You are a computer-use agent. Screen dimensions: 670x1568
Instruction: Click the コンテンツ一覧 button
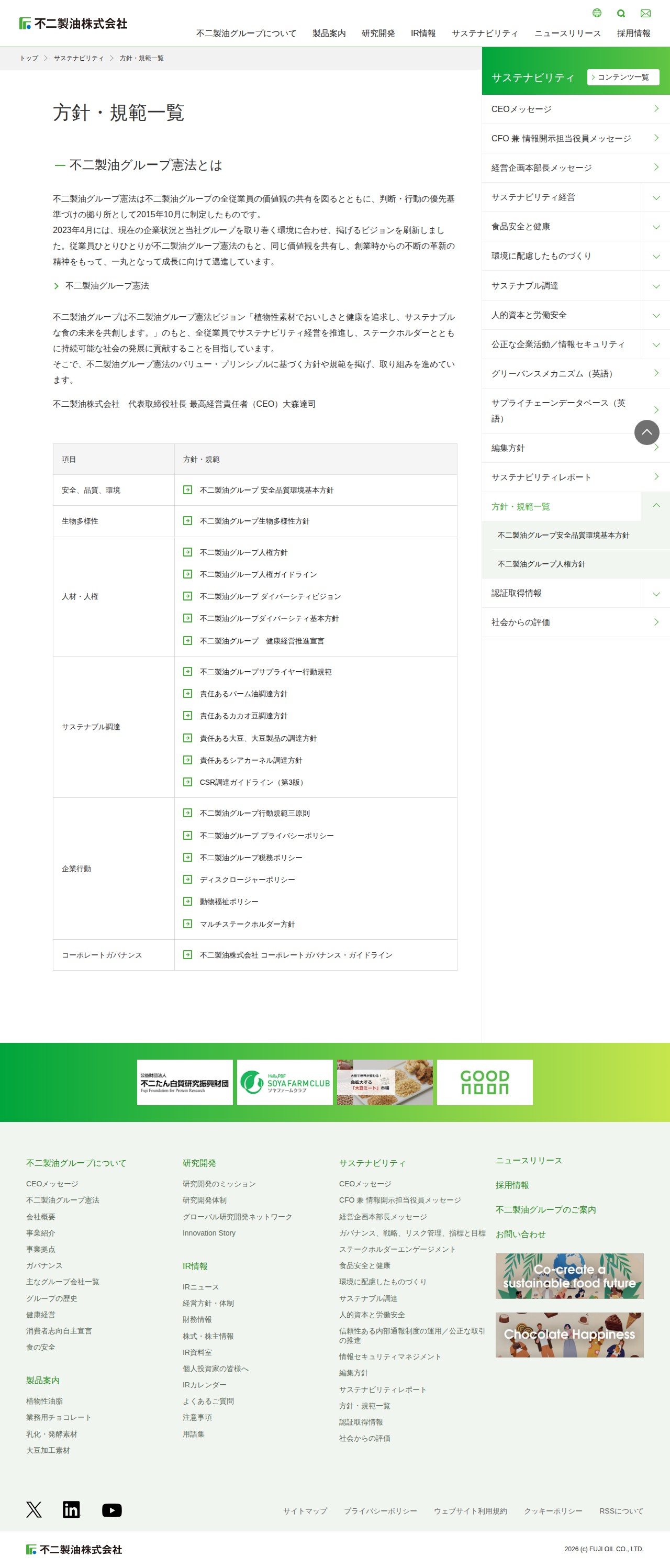coord(623,77)
